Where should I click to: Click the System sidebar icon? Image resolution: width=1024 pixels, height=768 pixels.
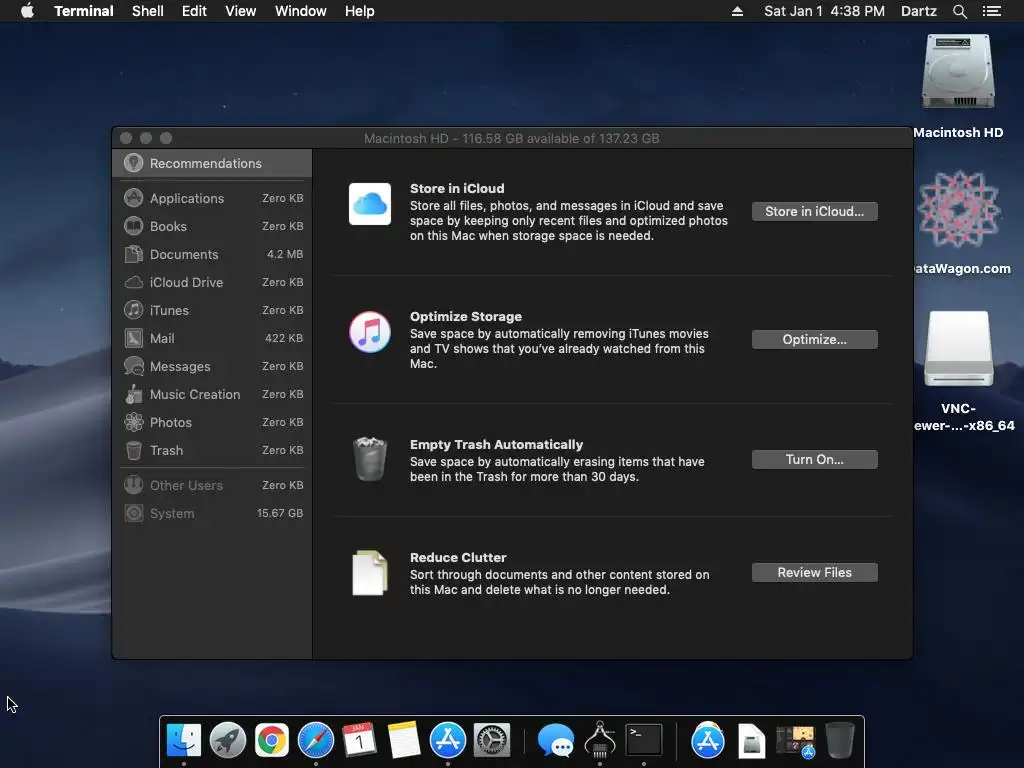point(134,513)
